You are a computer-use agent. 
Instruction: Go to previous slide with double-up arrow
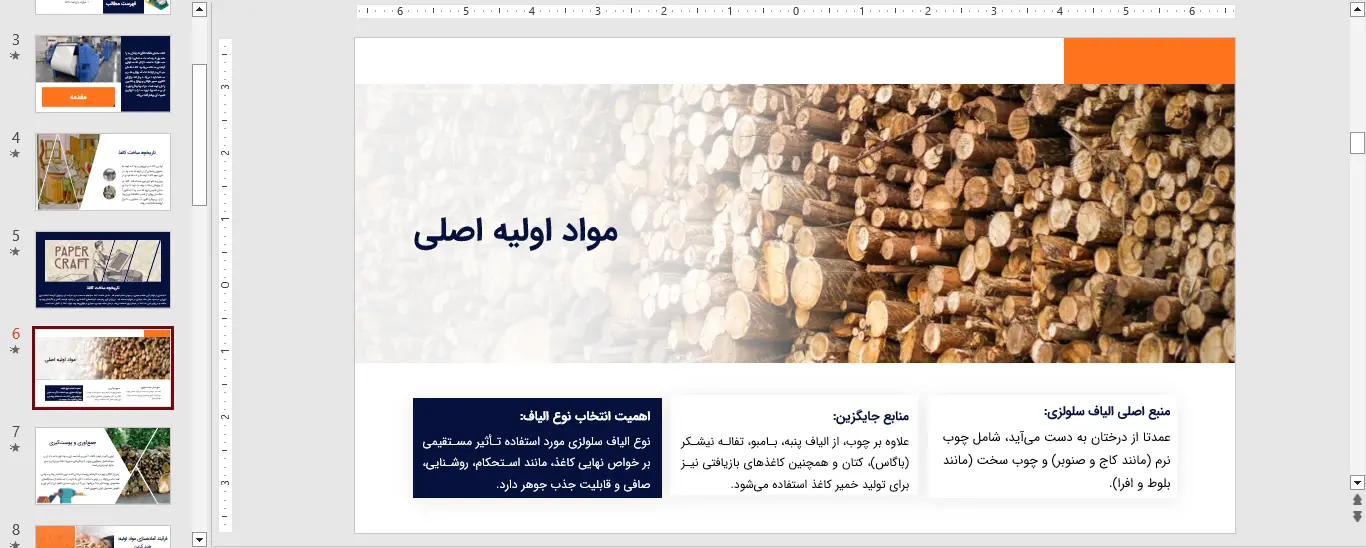(1357, 499)
